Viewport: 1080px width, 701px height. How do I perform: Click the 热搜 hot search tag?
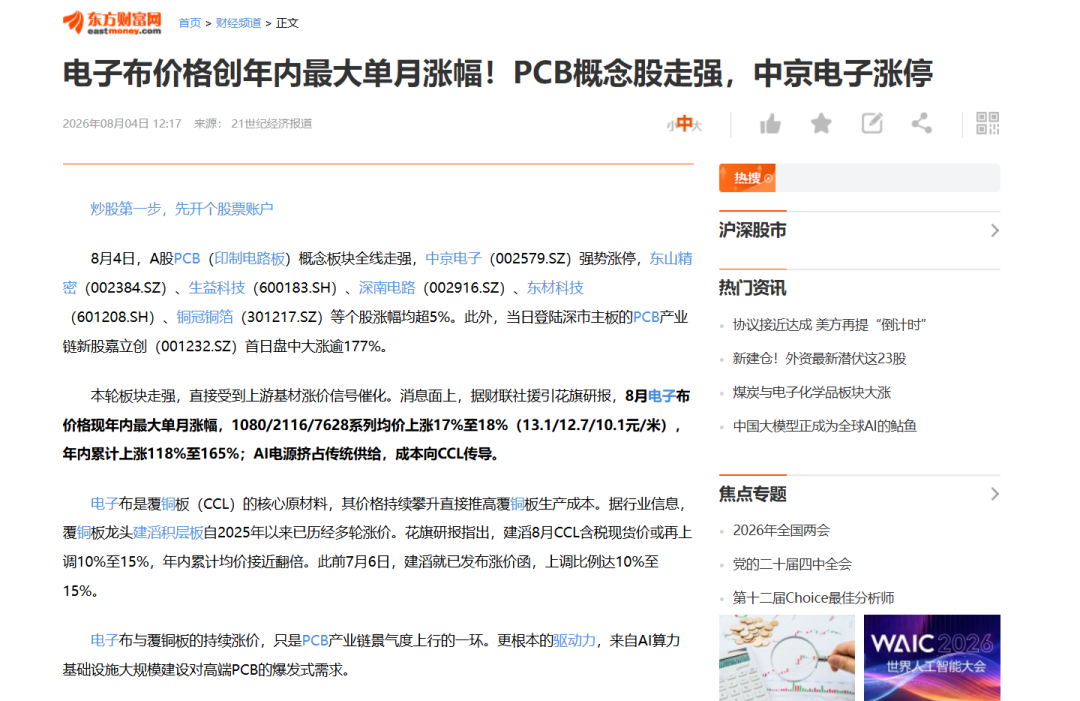coord(747,178)
